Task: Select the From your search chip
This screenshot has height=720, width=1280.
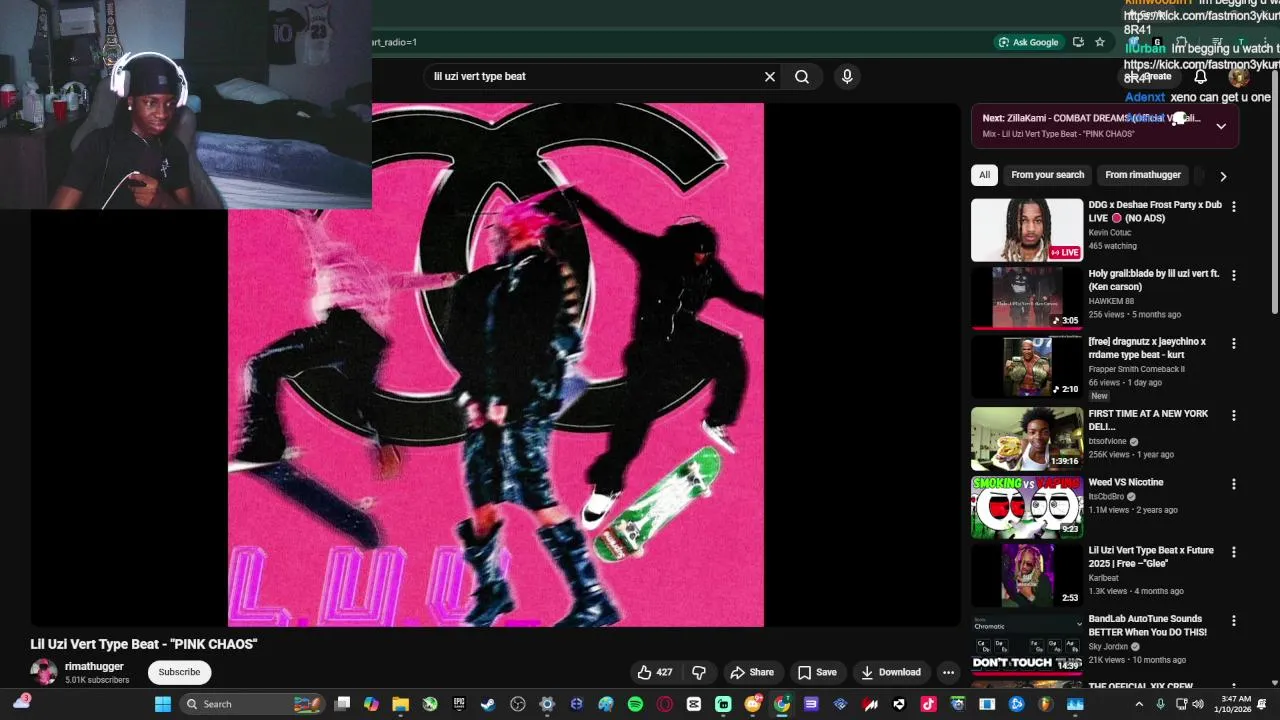Action: coord(1047,175)
